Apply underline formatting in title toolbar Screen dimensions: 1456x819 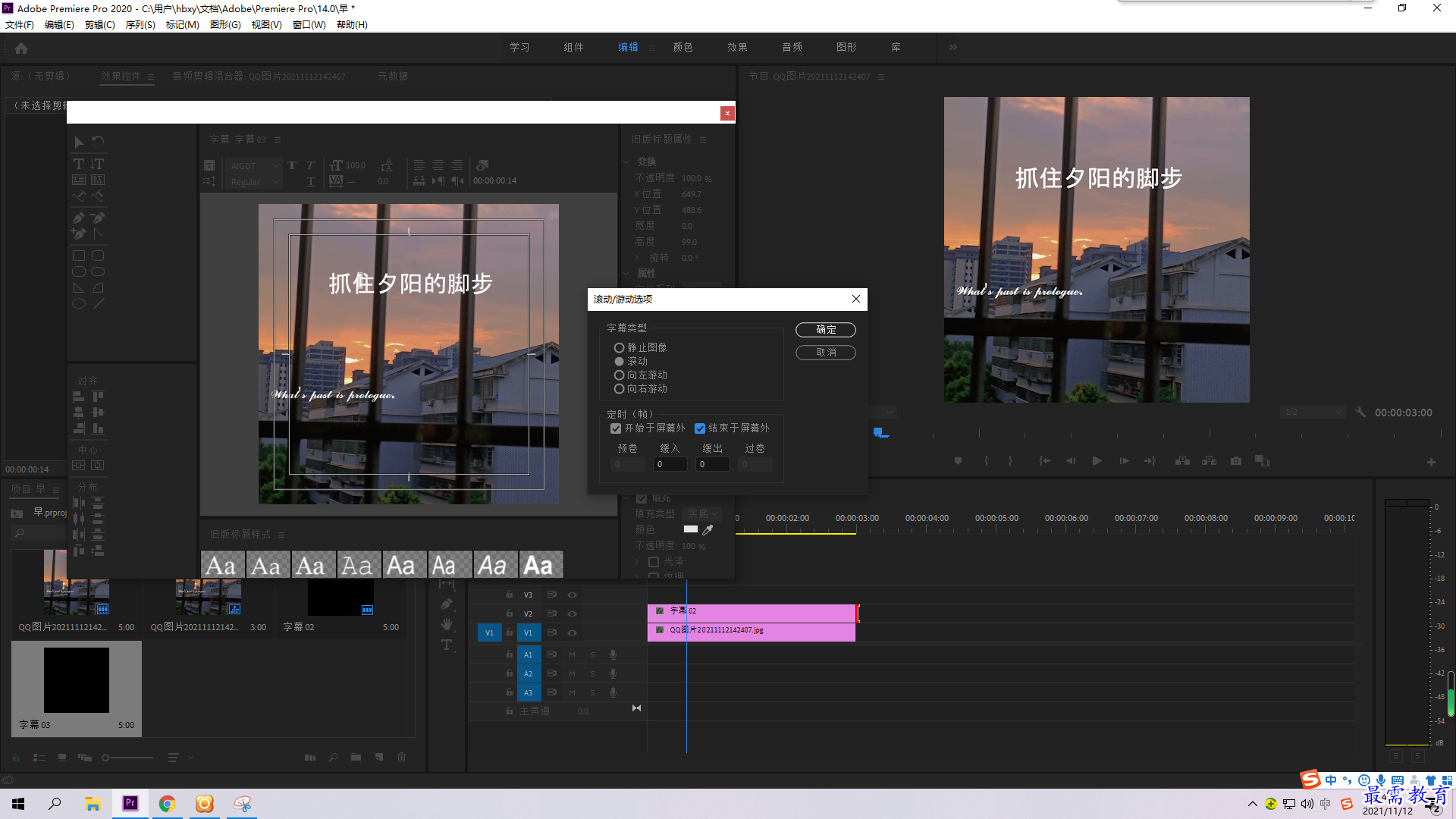click(310, 182)
